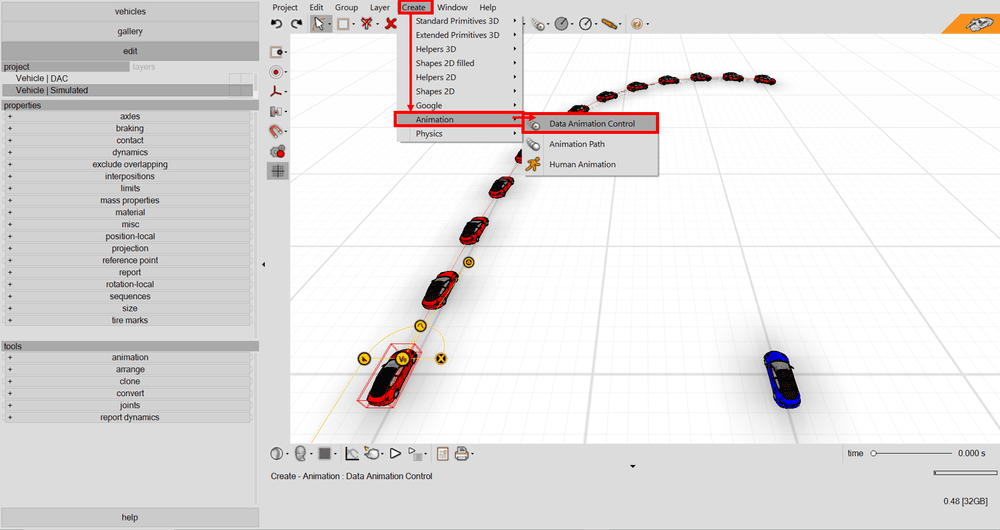1000x530 pixels.
Task: Click the dark grey square icon
Action: tap(325, 453)
